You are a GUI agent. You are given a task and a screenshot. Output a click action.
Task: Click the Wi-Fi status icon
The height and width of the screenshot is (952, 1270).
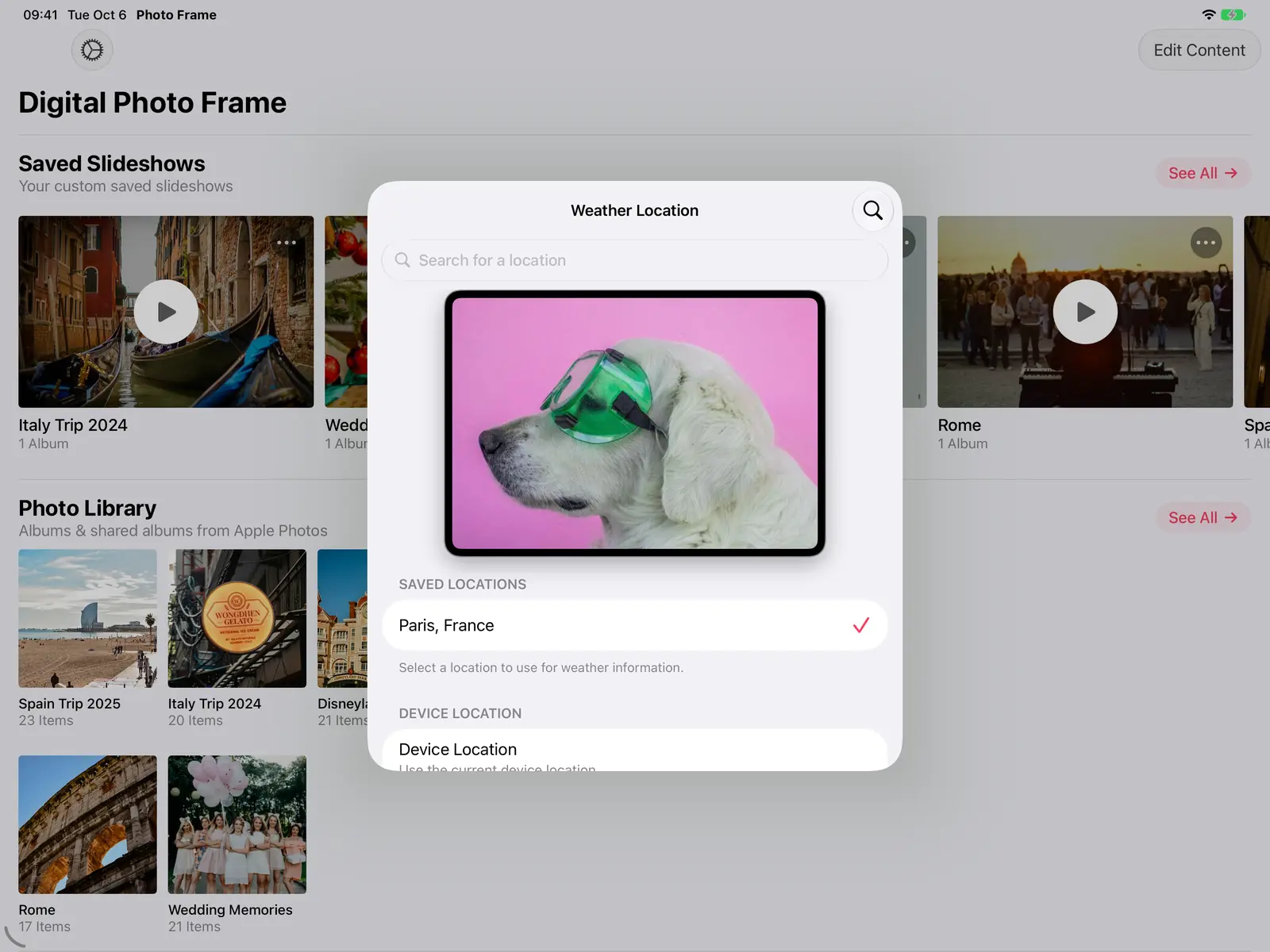coord(1208,15)
